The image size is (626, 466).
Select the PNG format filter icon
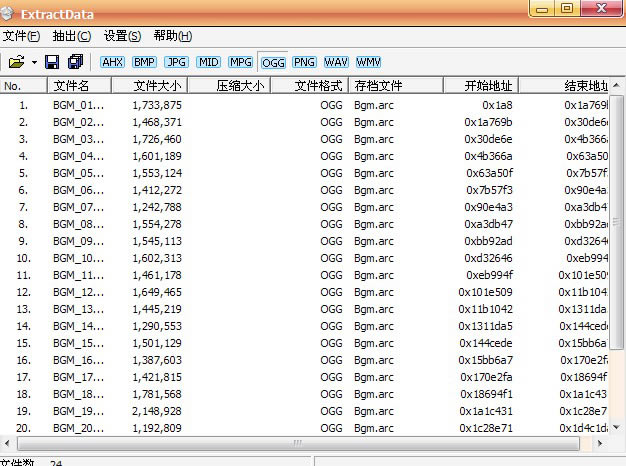coord(304,62)
